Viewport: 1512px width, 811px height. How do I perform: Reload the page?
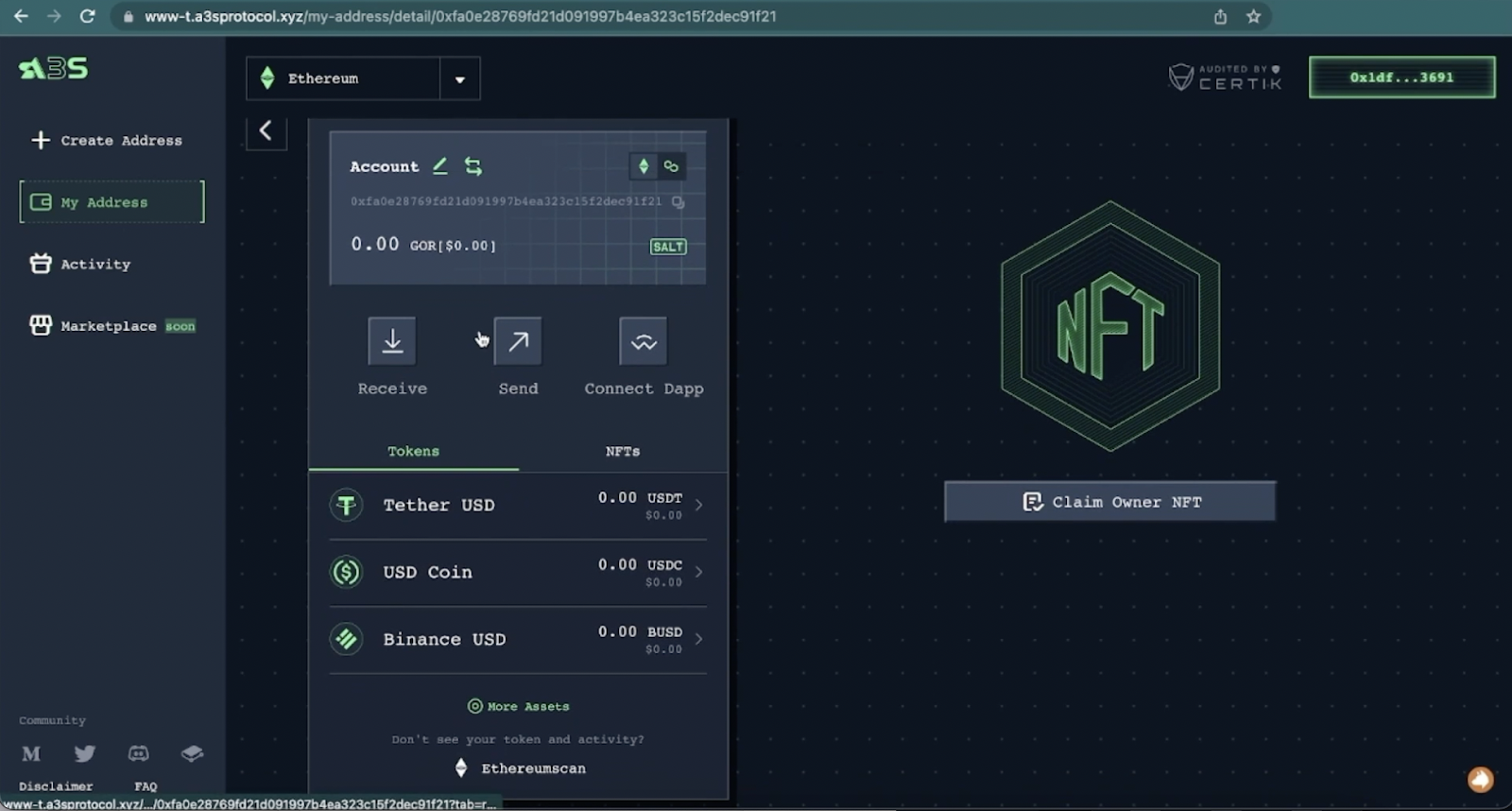click(87, 16)
